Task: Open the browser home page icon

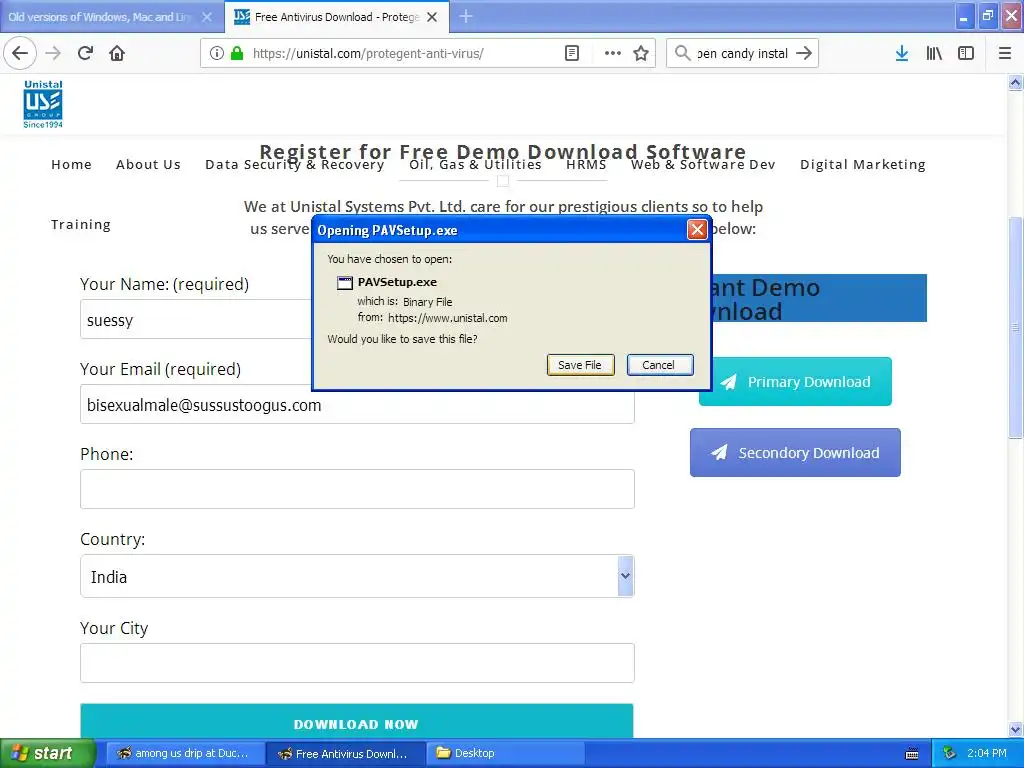Action: pyautogui.click(x=117, y=53)
